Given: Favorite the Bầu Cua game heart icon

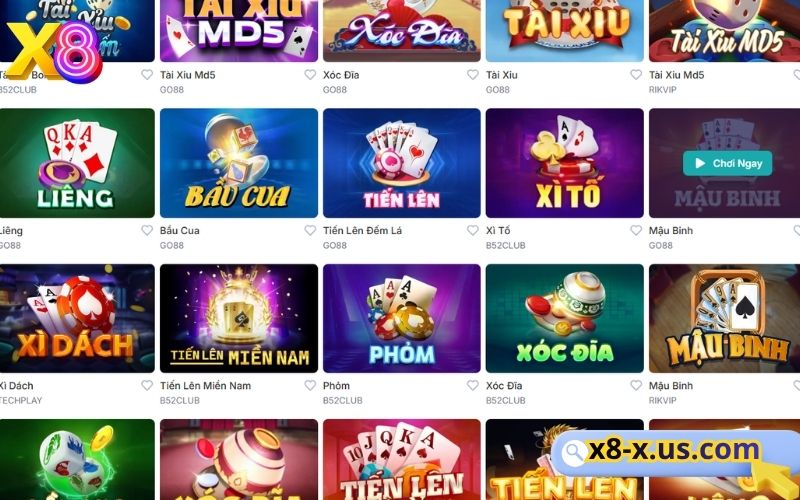Looking at the screenshot, I should [310, 231].
